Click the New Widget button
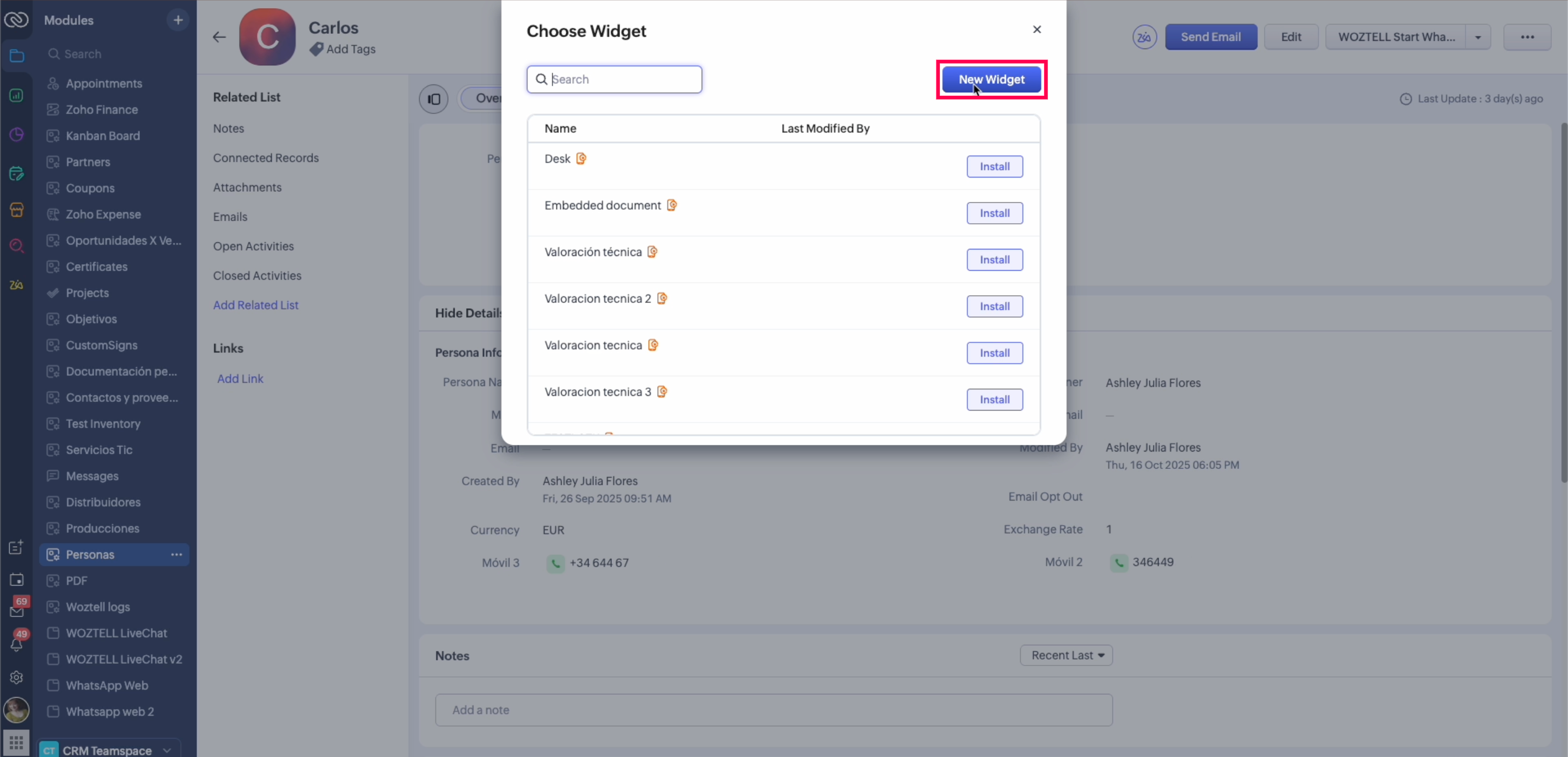1568x757 pixels. [991, 79]
